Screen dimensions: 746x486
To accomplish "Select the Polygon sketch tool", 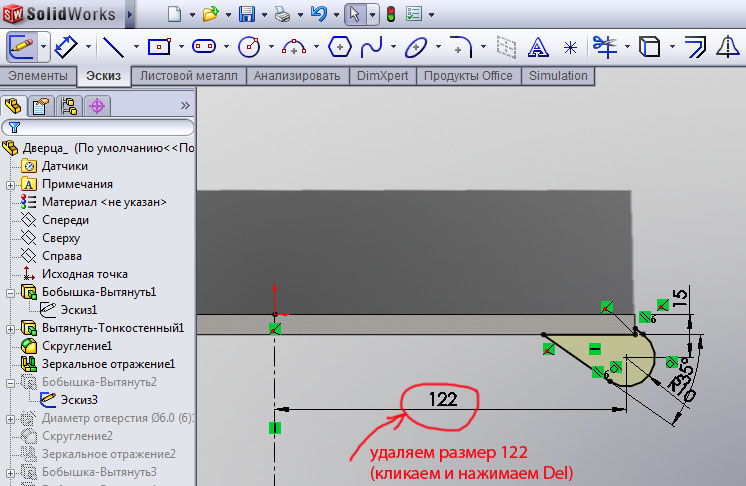I will (340, 46).
